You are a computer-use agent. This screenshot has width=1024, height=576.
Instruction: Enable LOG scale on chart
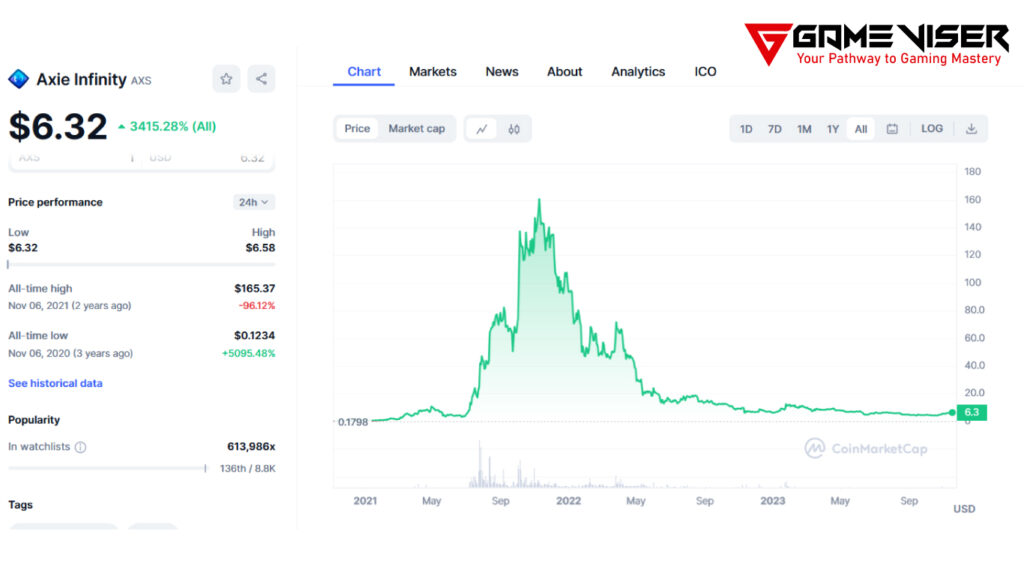tap(932, 129)
